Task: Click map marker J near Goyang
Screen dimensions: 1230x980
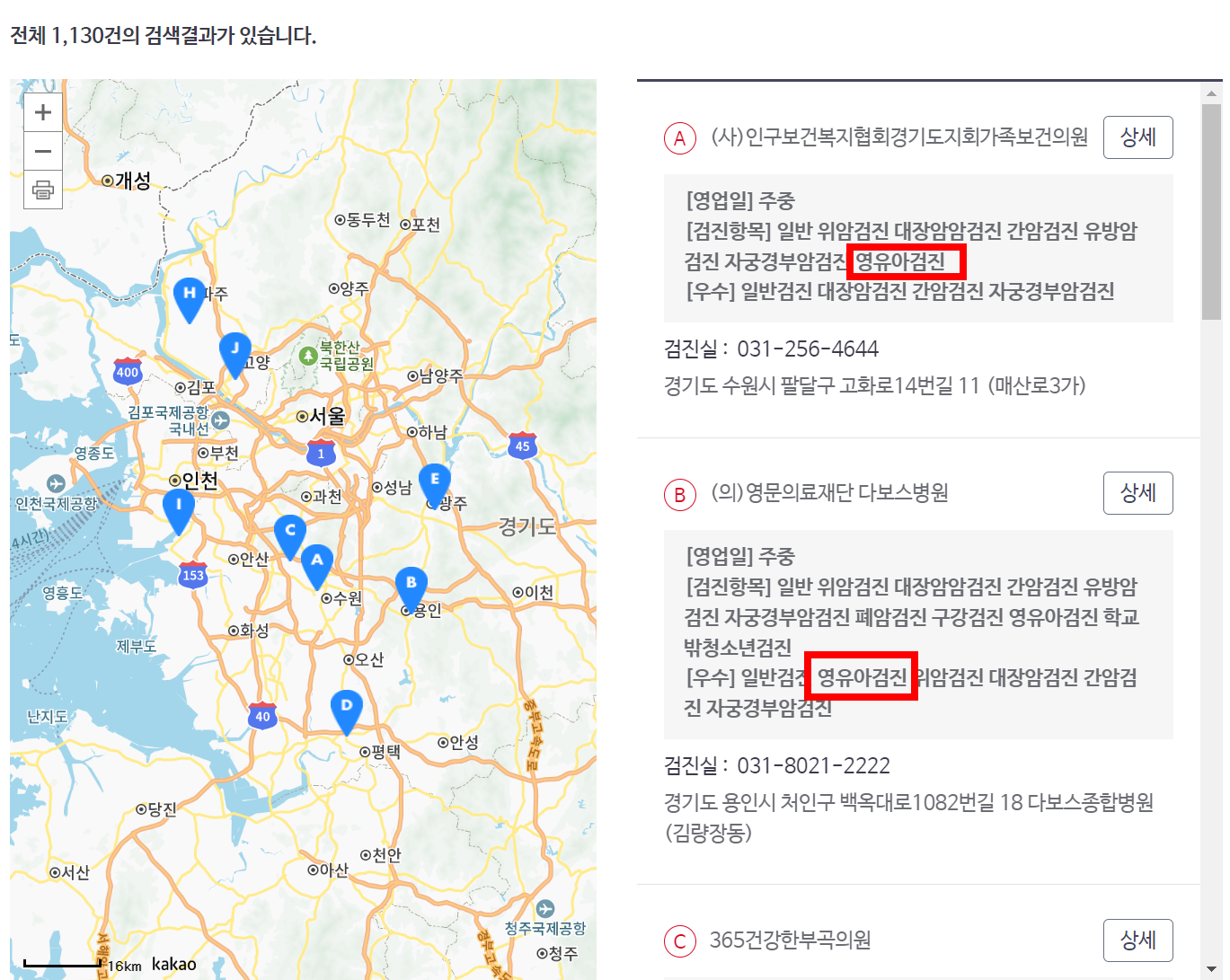Action: pyautogui.click(x=234, y=349)
